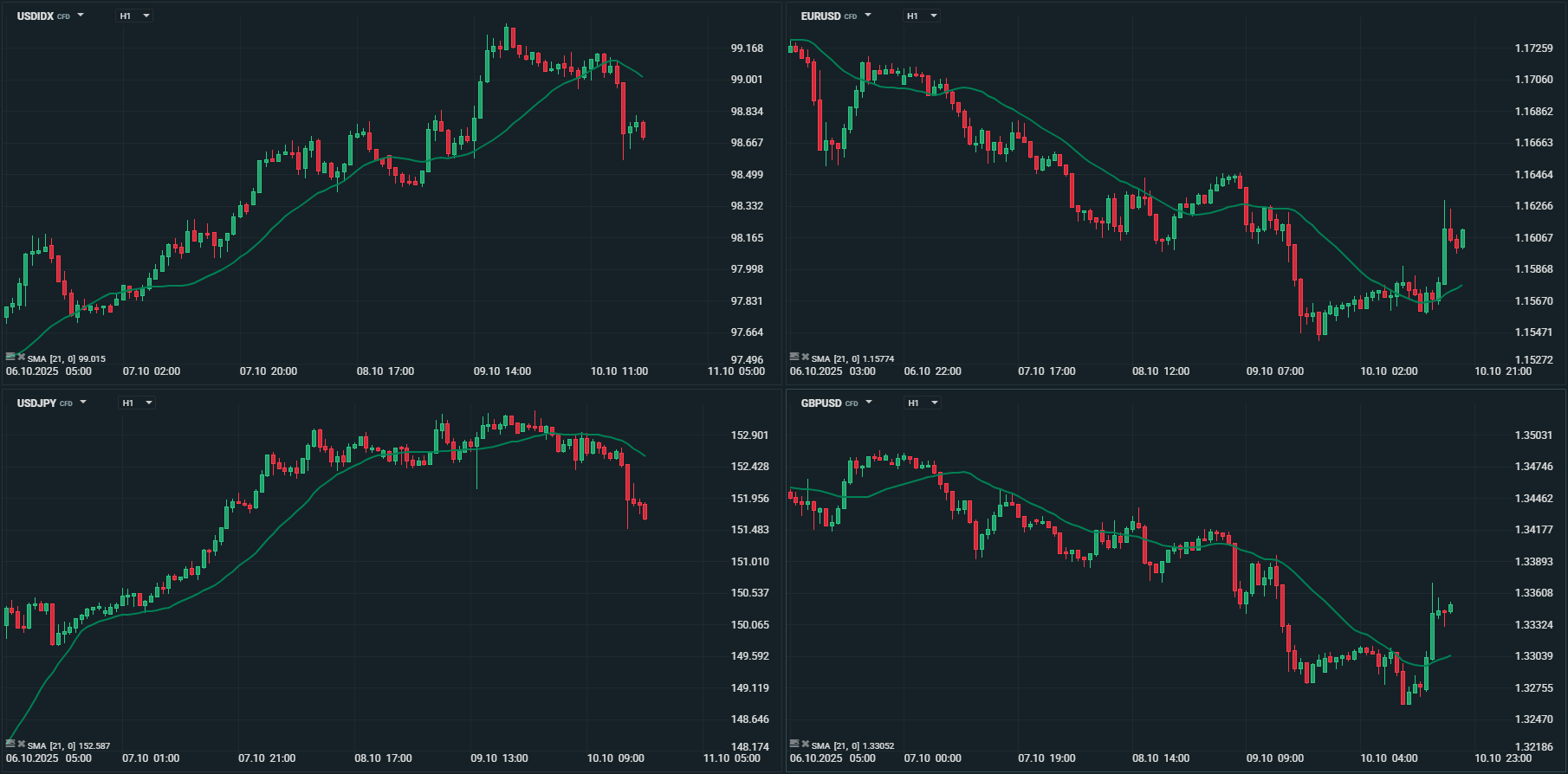
Task: Change the H1 timeframe on USDJPY chart
Action: click(137, 403)
